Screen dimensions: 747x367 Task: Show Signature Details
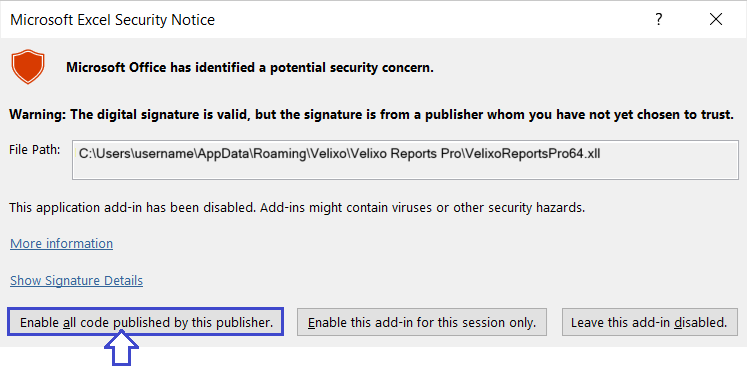[x=76, y=280]
